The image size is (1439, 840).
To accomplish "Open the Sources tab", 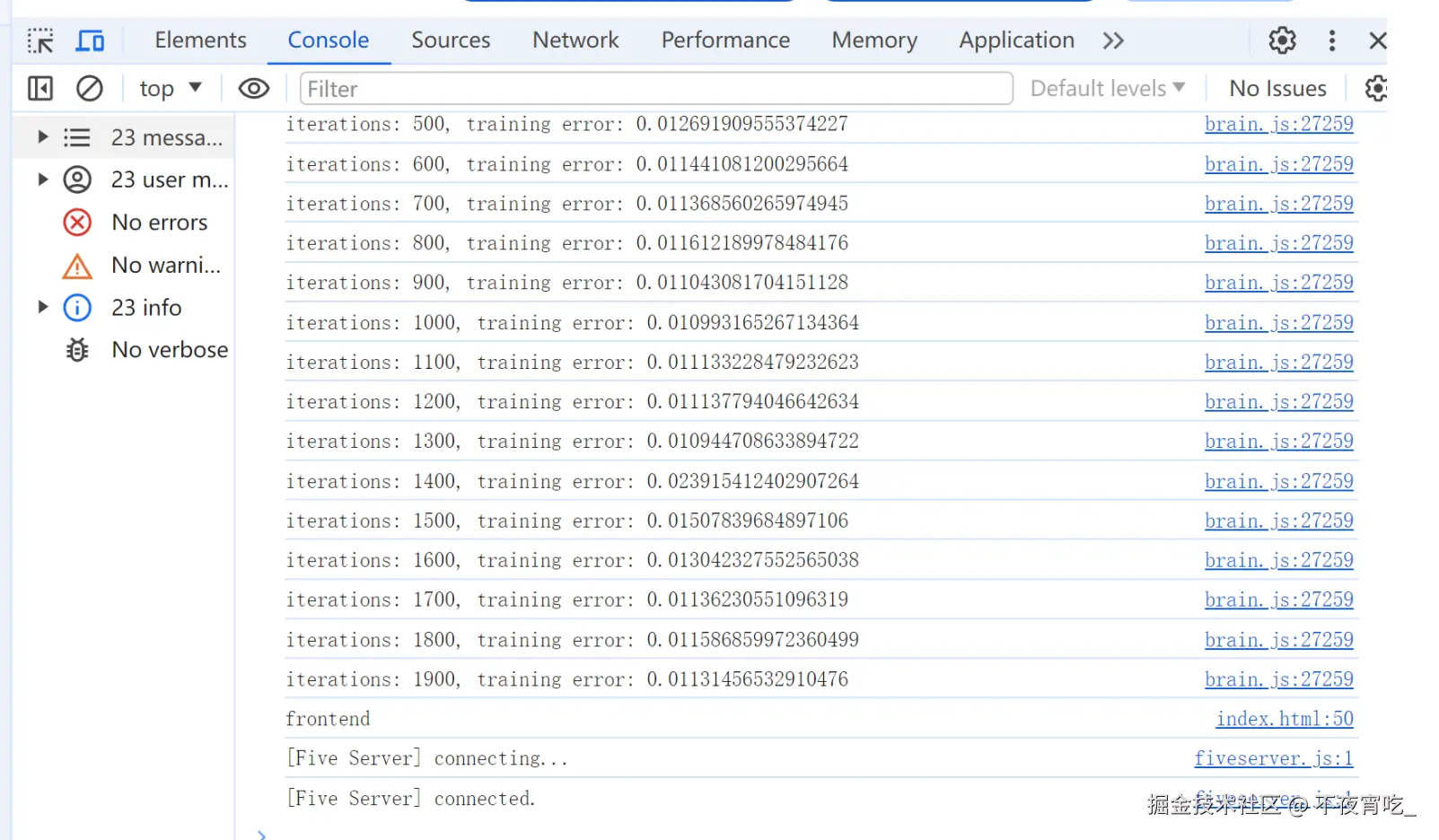I will pos(451,40).
